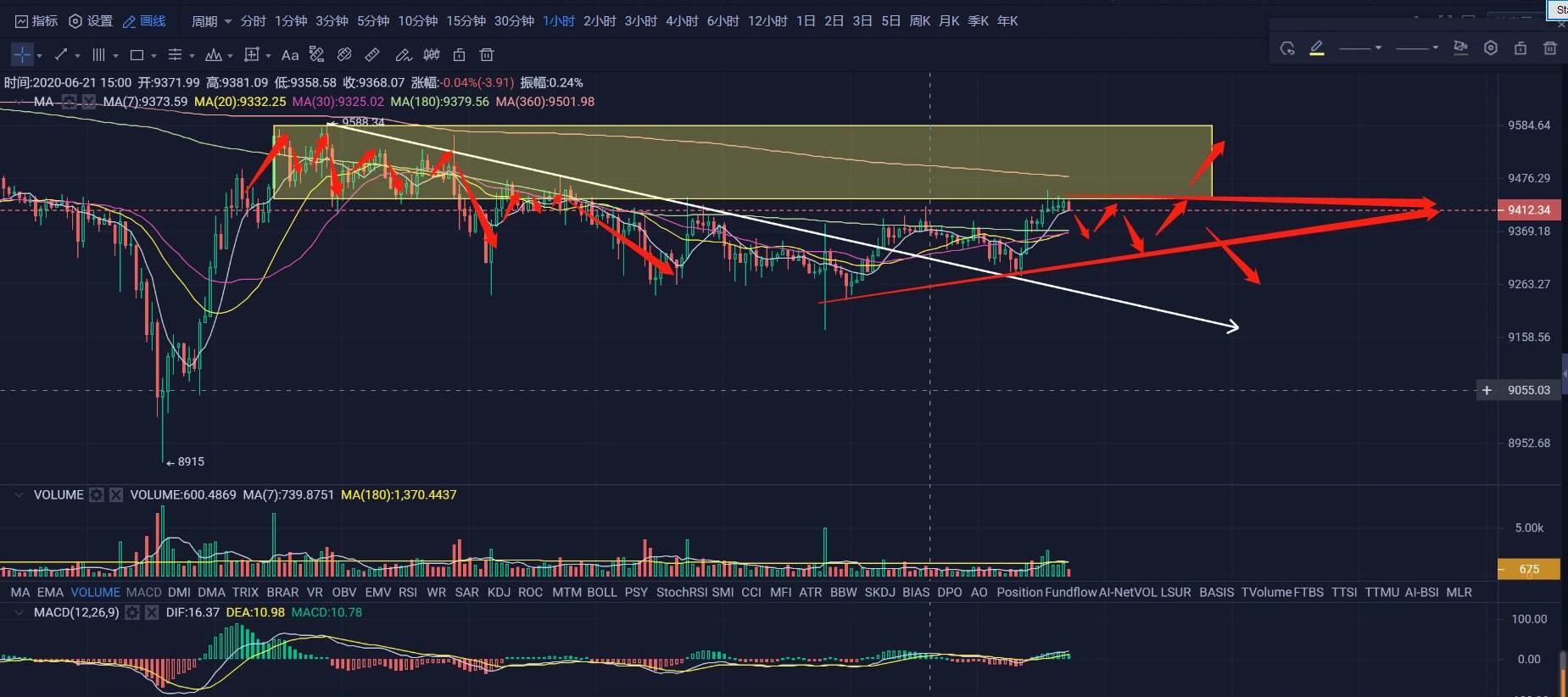Toggle the StochRSI indicator
The width and height of the screenshot is (1568, 697).
(681, 593)
